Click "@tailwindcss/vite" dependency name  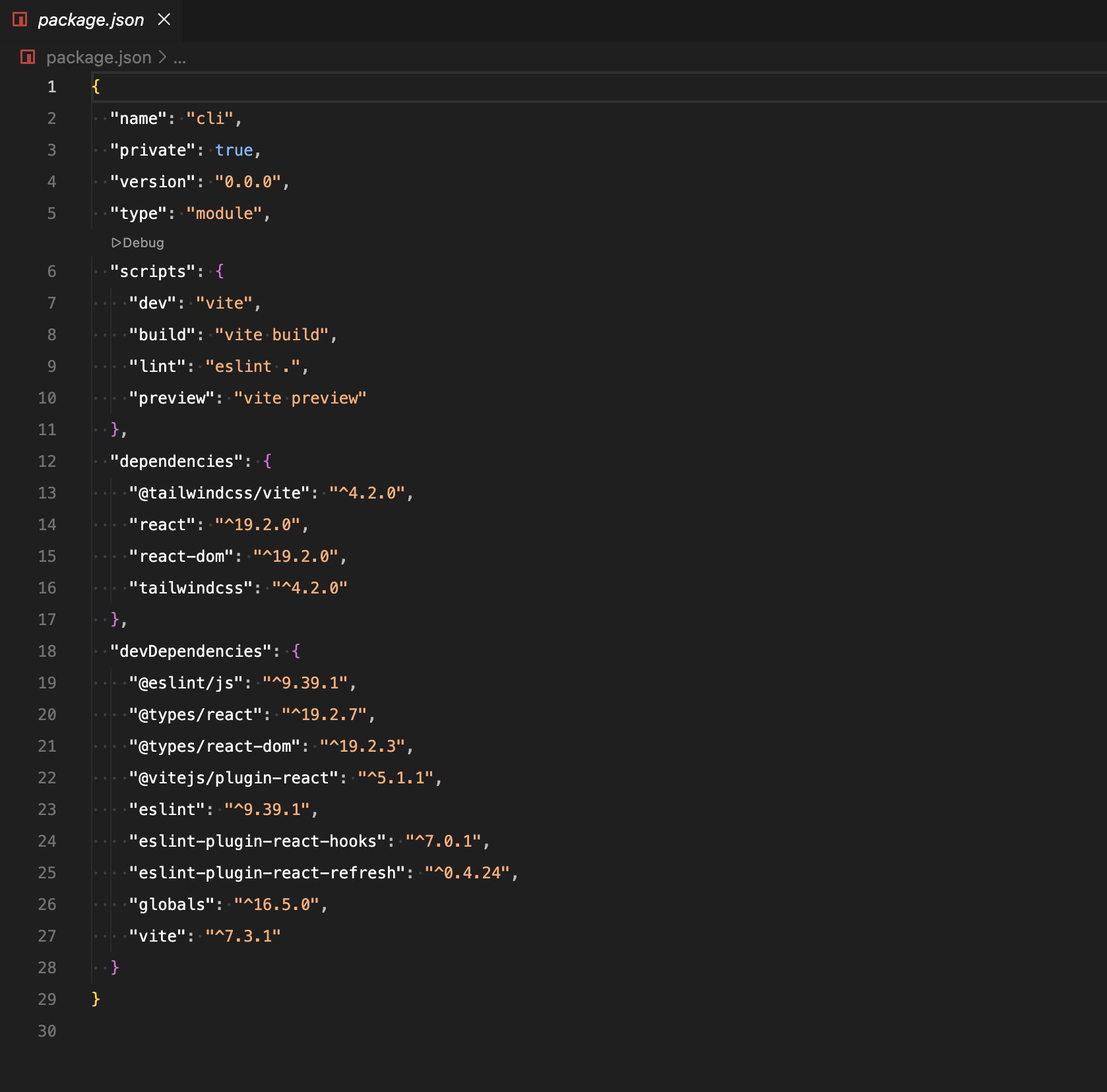pyautogui.click(x=220, y=493)
